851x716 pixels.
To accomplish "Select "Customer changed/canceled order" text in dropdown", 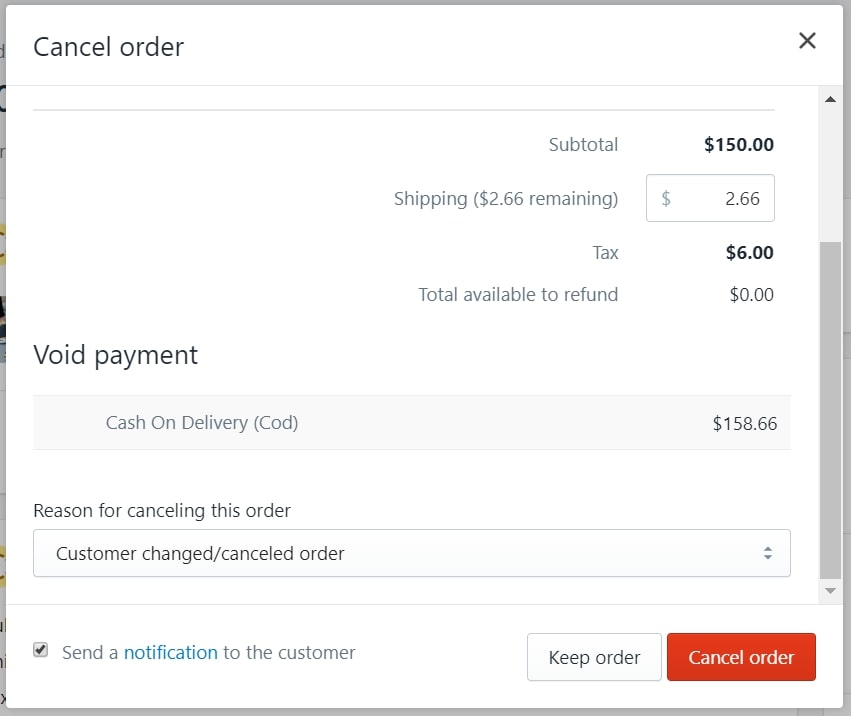I will click(200, 553).
